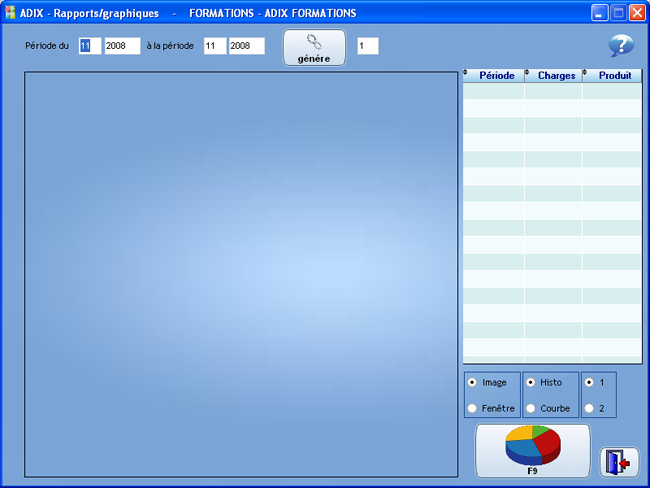Click the Période du label
The width and height of the screenshot is (650, 488).
[47, 46]
